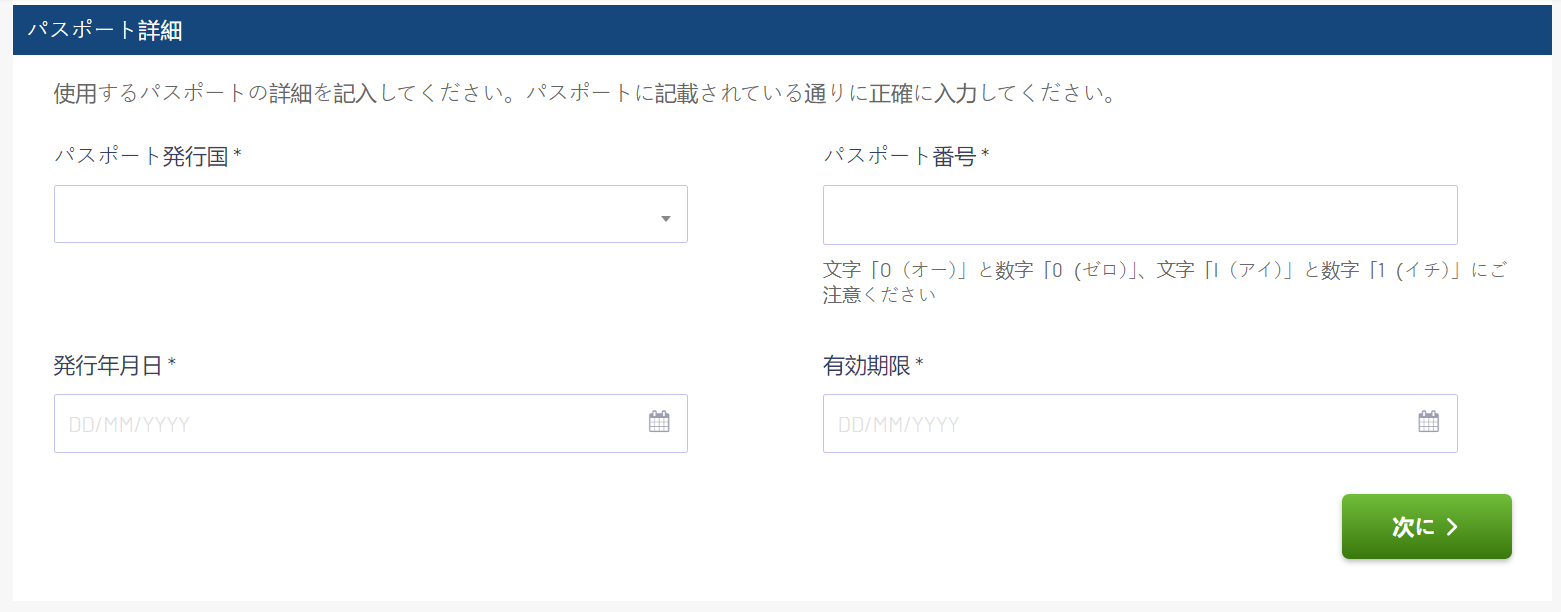Click the passport instructions sentence at top
The image size is (1561, 612).
[585, 95]
